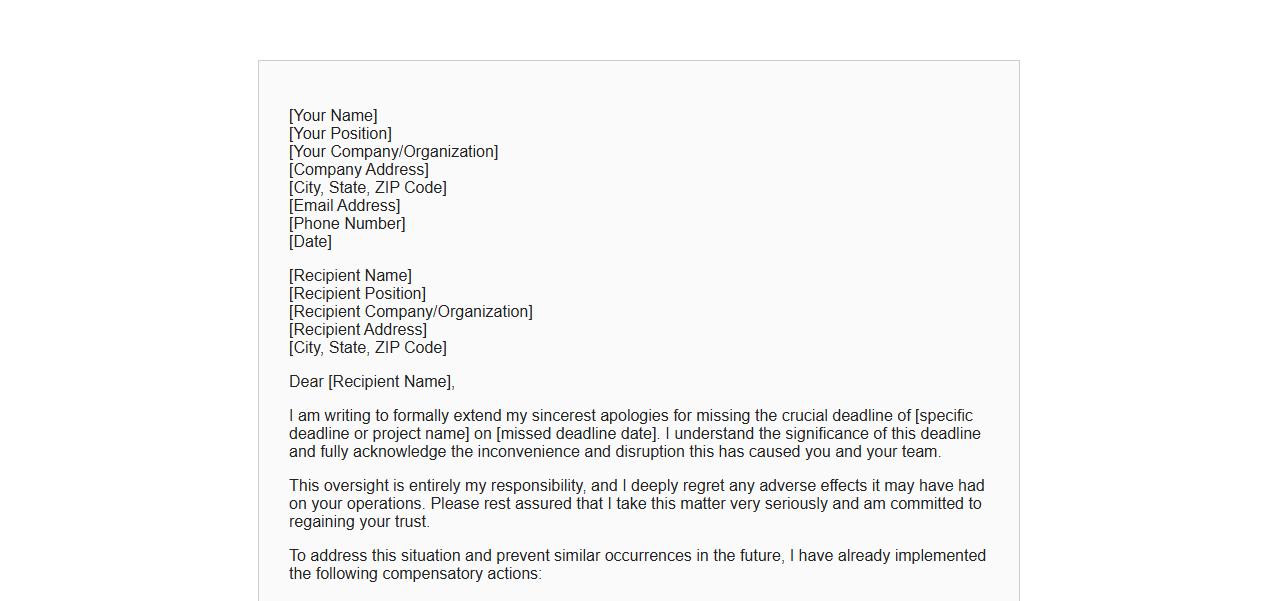Click the [Recipient Position] placeholder
This screenshot has width=1278, height=601.
357,294
